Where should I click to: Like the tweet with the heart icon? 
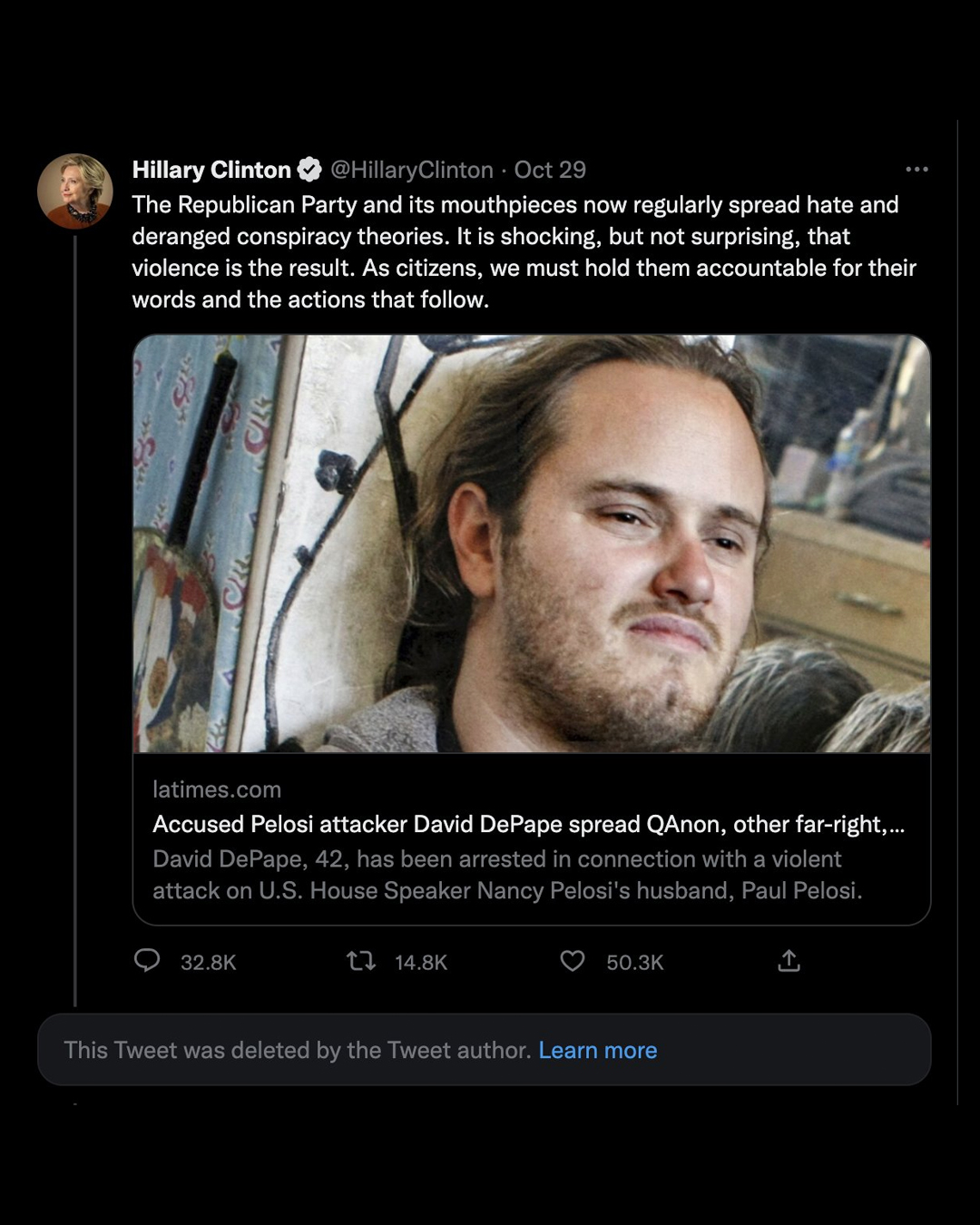tap(573, 960)
